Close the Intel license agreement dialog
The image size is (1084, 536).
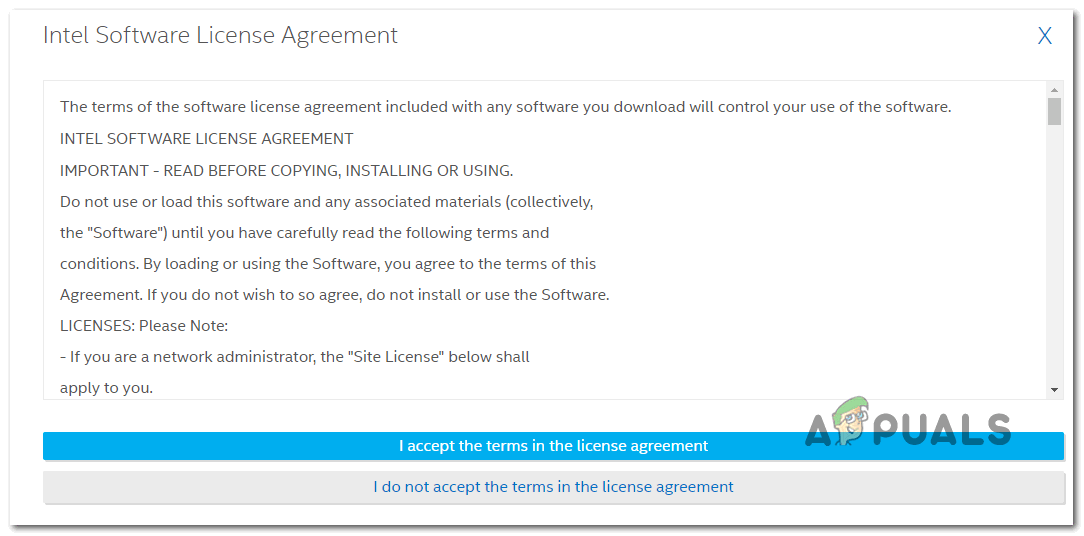click(x=1044, y=37)
